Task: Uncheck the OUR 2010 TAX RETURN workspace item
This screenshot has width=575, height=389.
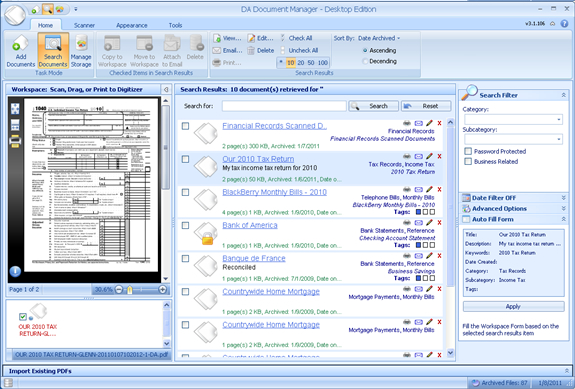Action: [x=23, y=316]
